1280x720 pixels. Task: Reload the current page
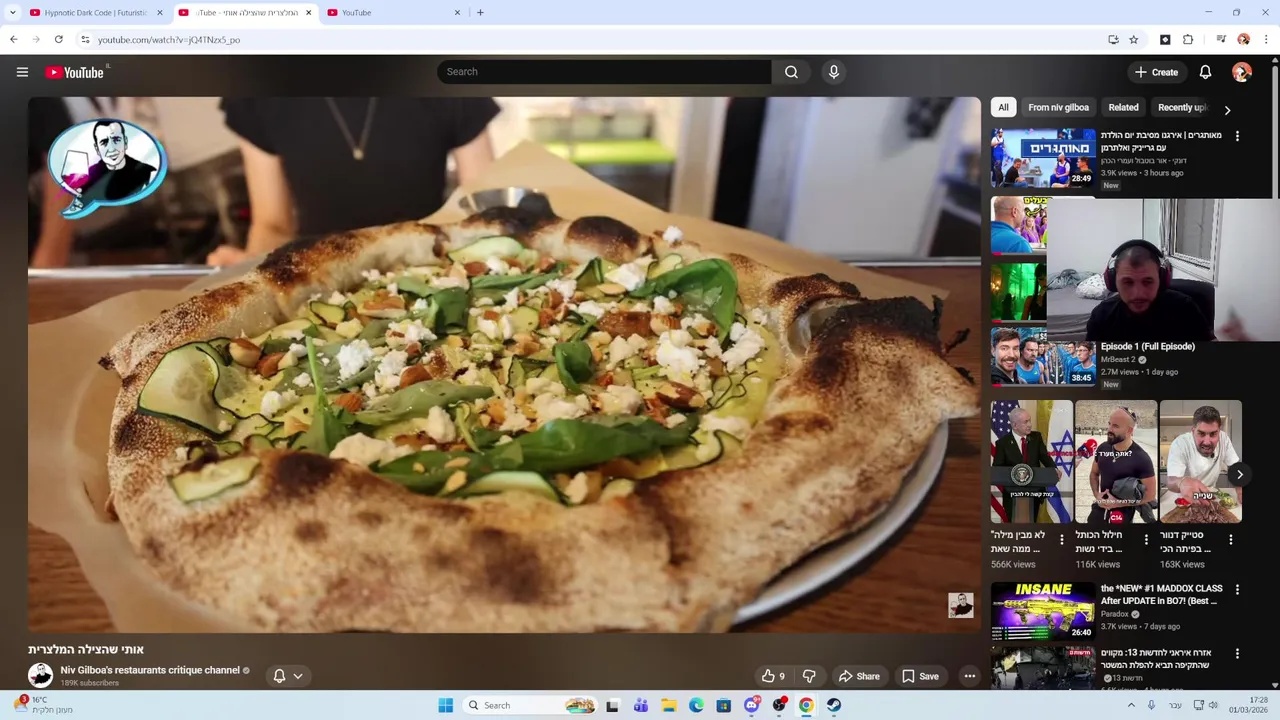[x=59, y=40]
